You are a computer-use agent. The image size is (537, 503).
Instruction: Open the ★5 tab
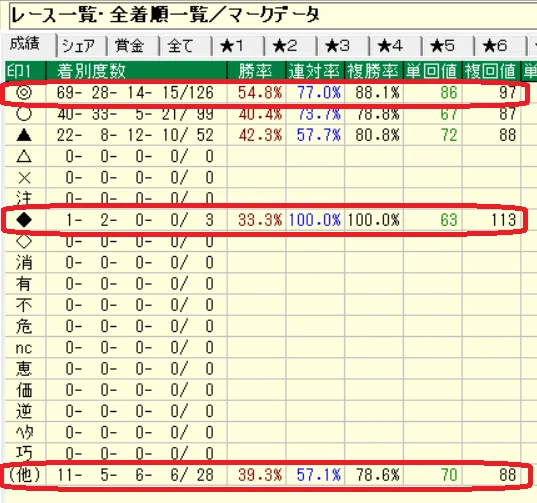click(448, 46)
